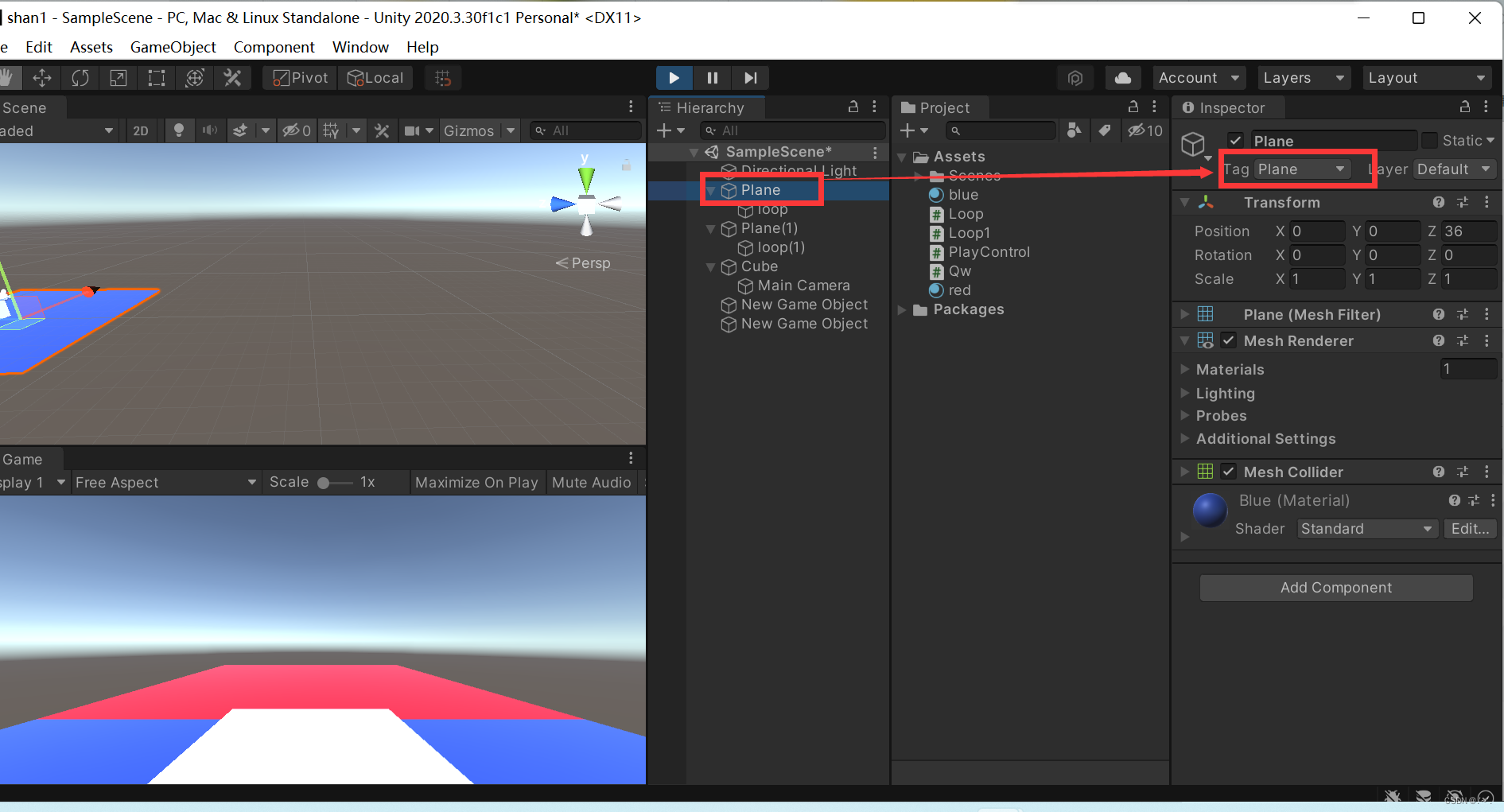The width and height of the screenshot is (1504, 812).
Task: Select the Rect Transform tool
Action: (x=156, y=77)
